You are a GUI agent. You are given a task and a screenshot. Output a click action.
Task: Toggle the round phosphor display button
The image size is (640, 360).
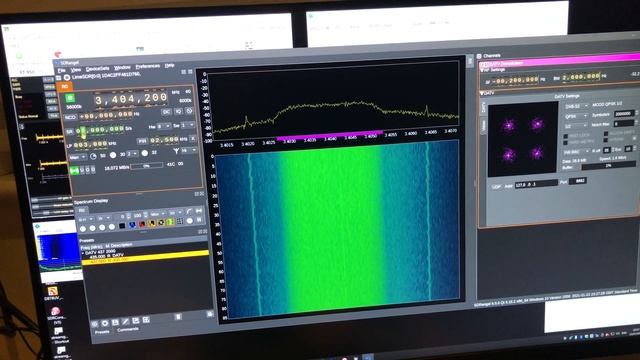click(x=161, y=222)
